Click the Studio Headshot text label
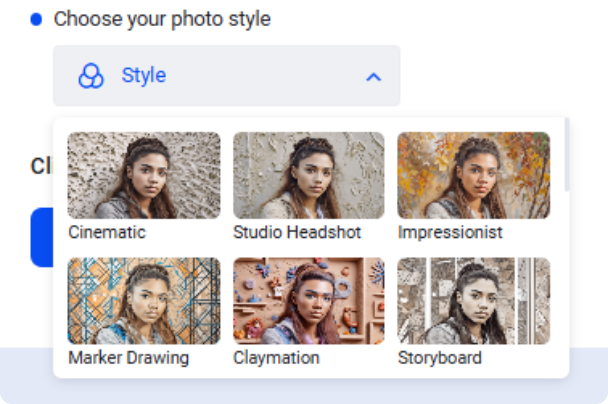The width and height of the screenshot is (608, 404). pyautogui.click(x=297, y=232)
